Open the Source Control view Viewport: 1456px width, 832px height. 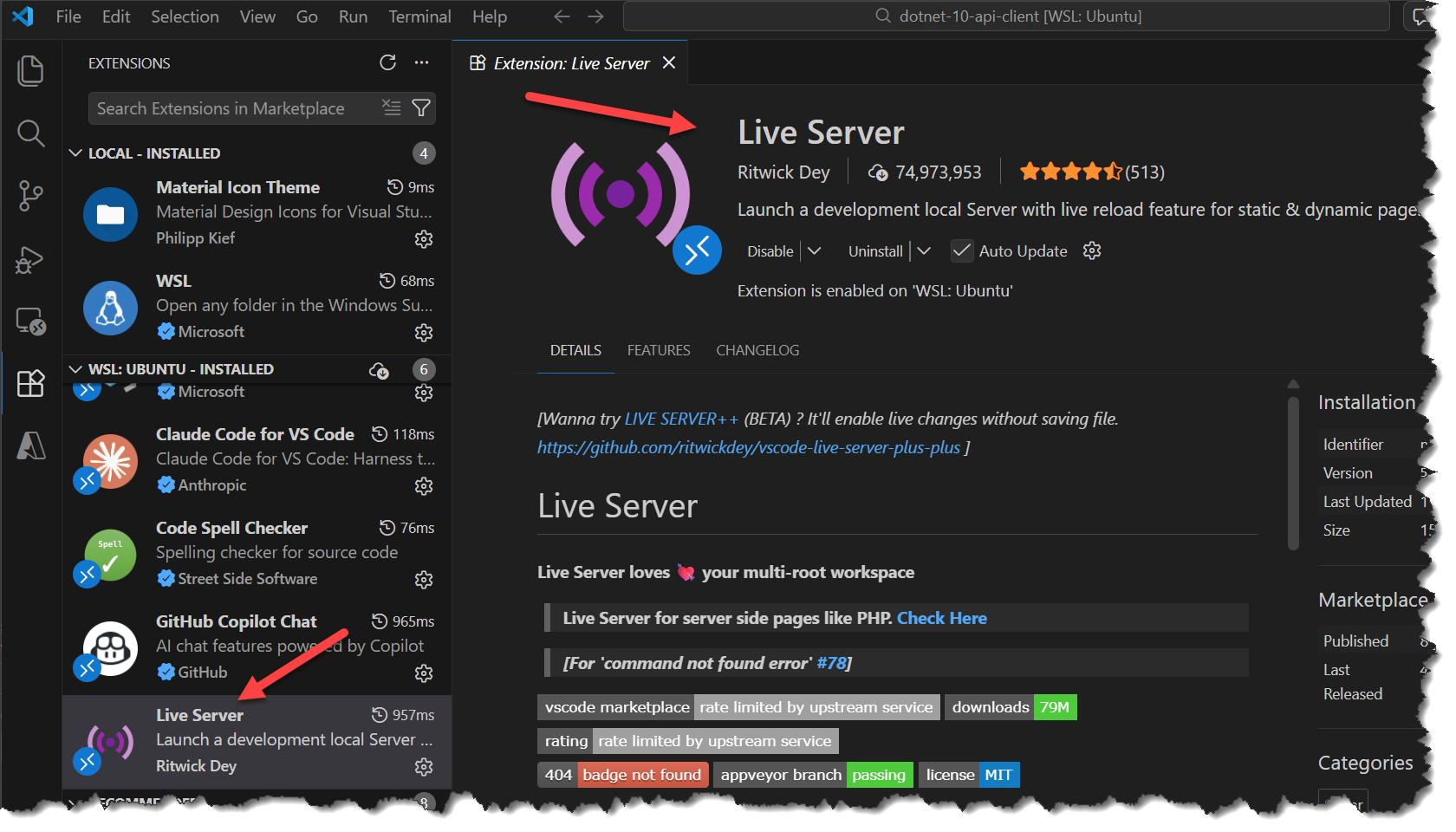[30, 196]
